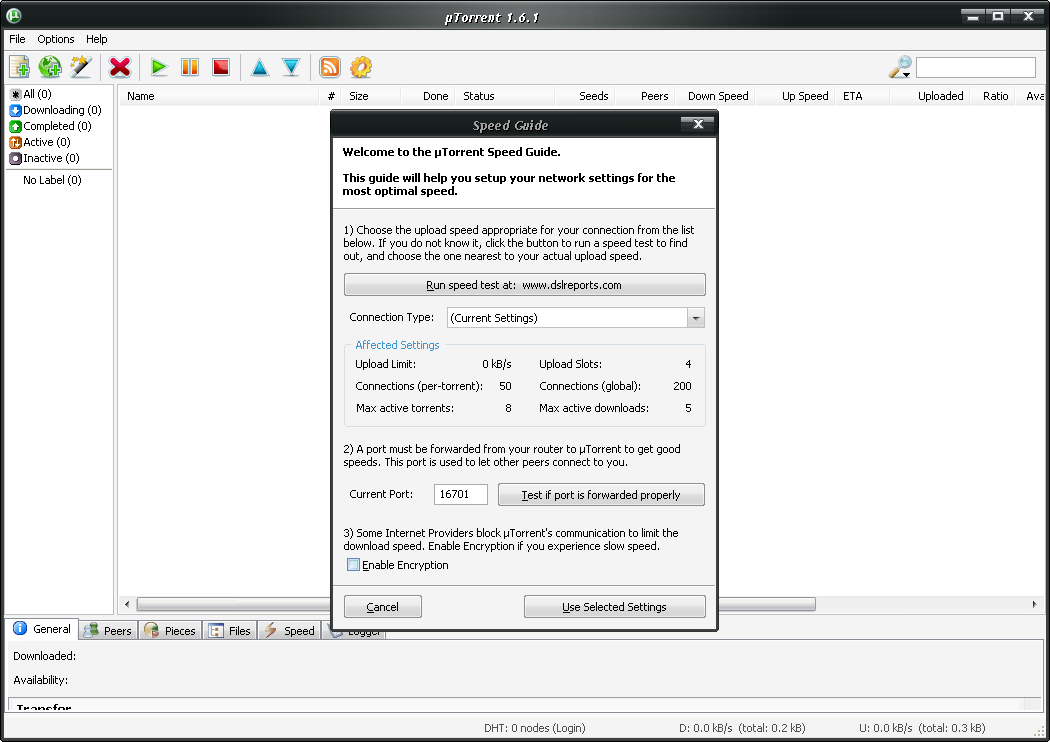Screen dimensions: 1050x742
Task: Sort the torrent list by the Name column
Action: (220, 96)
